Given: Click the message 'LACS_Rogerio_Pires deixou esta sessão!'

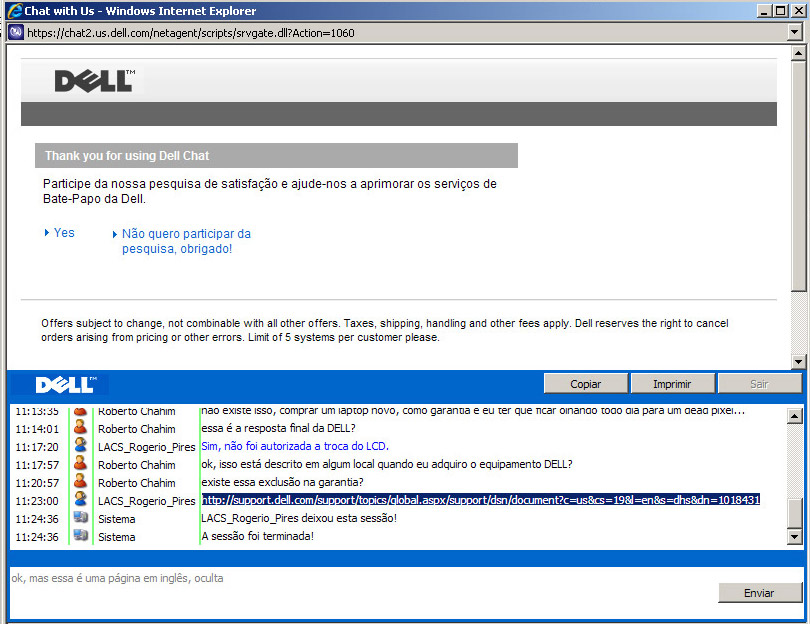Looking at the screenshot, I should click(299, 518).
